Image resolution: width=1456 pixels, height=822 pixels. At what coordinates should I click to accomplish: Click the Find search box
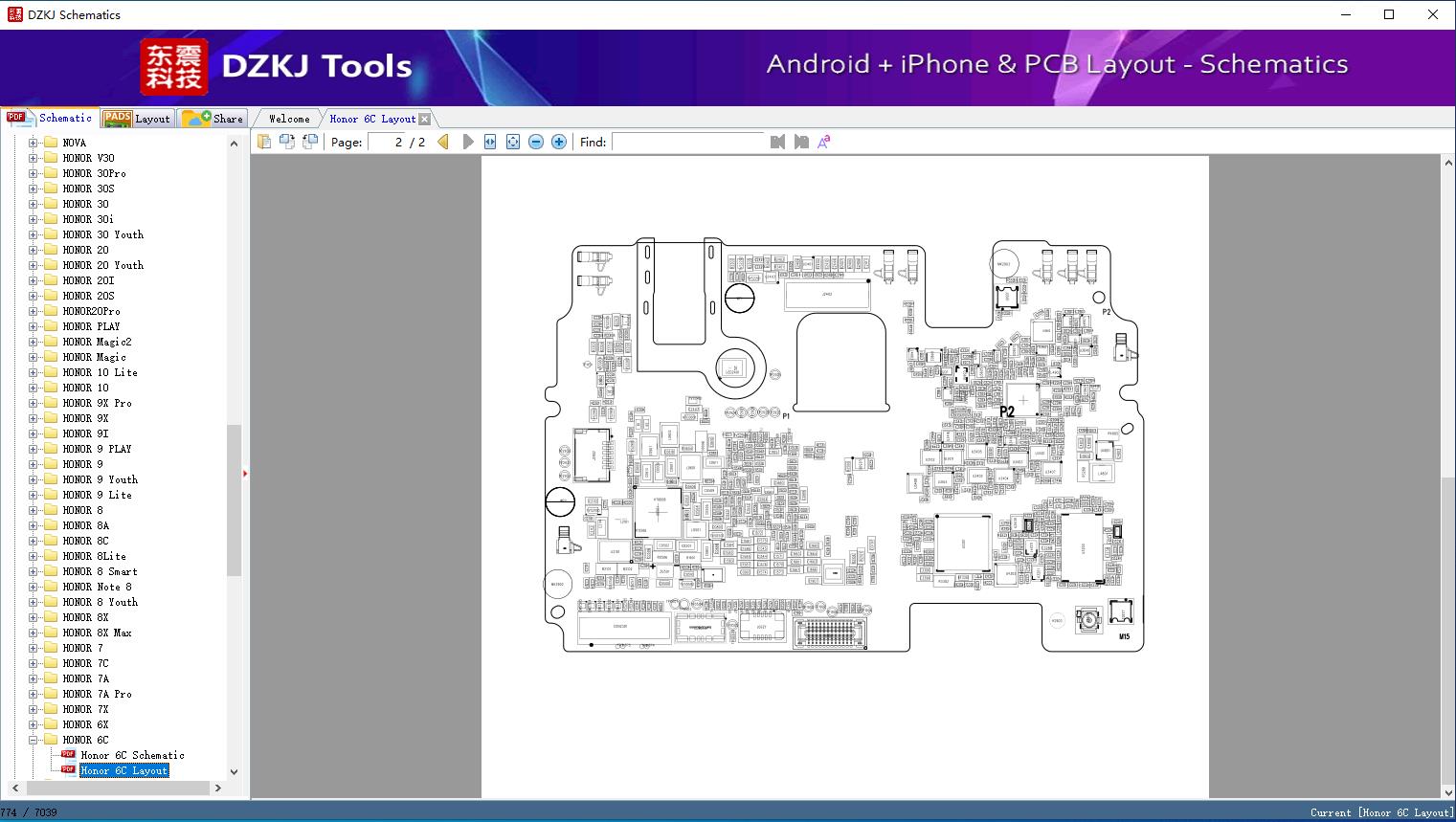[x=688, y=142]
